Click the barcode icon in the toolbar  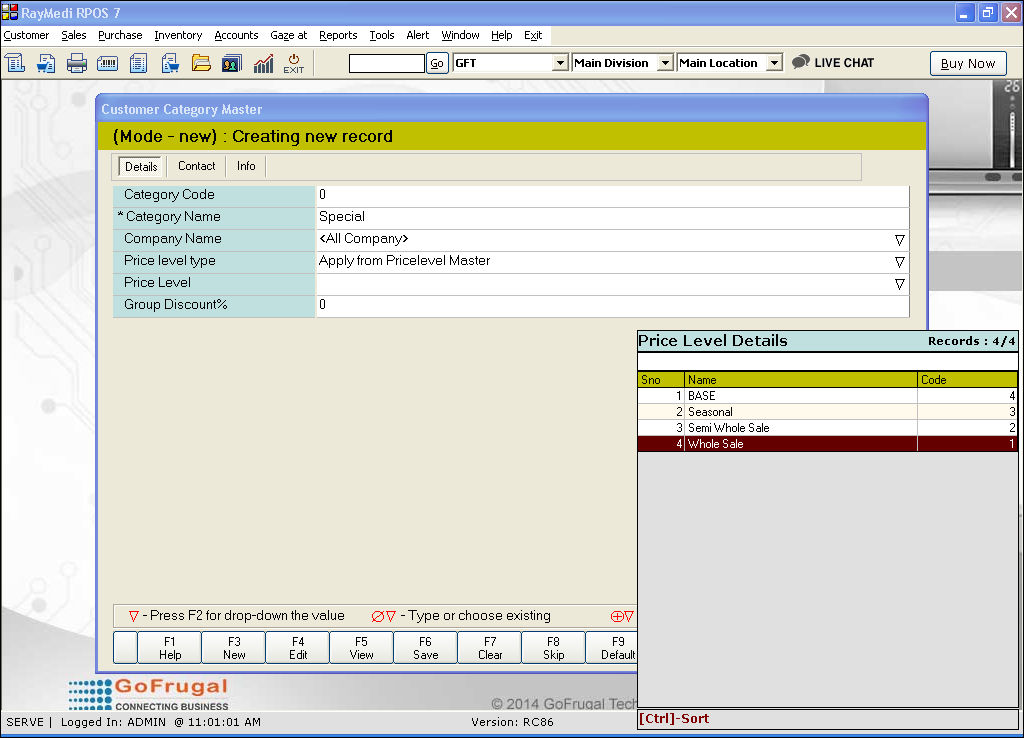coord(107,63)
